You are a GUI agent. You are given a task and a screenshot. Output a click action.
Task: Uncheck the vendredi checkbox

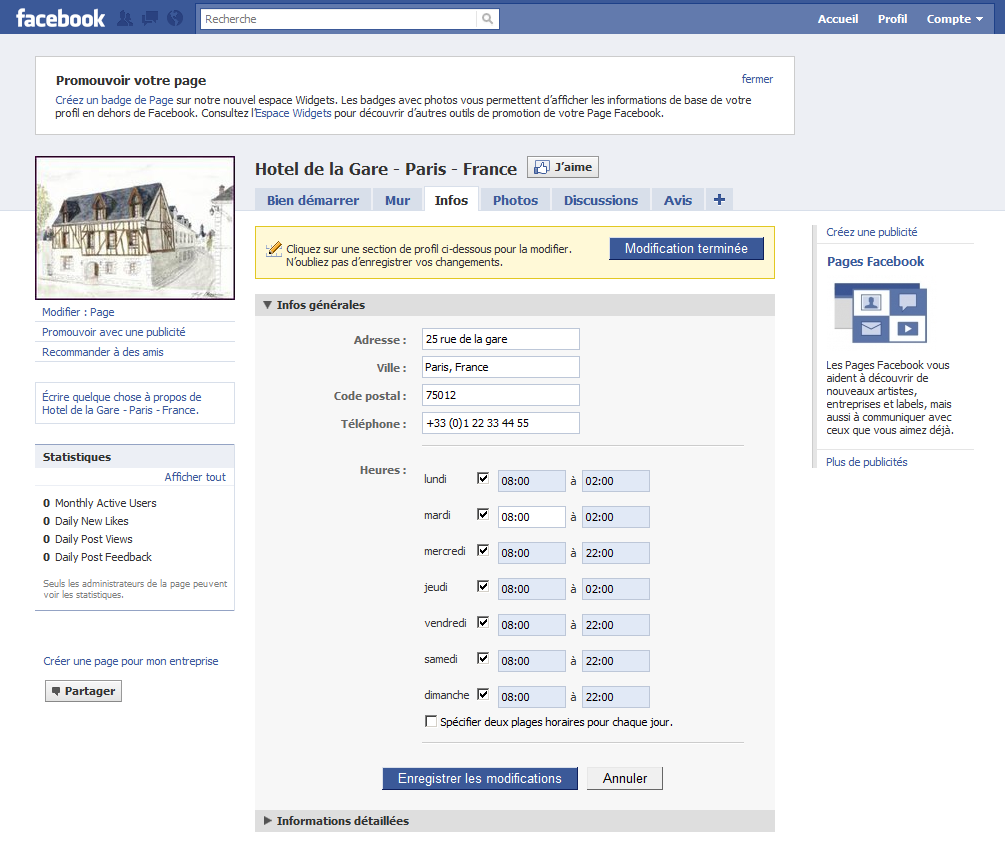pyautogui.click(x=483, y=622)
